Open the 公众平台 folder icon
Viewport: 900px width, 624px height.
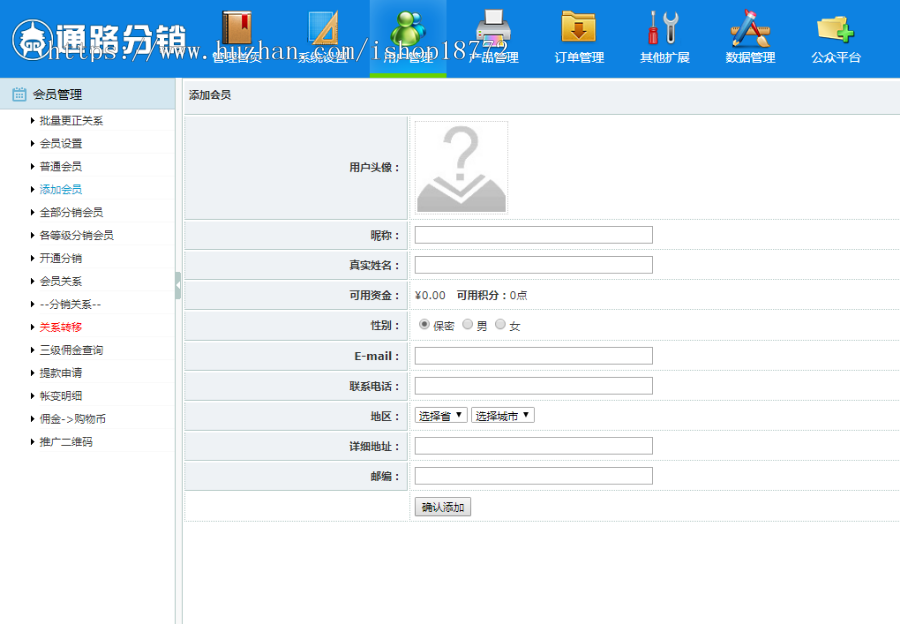coord(835,30)
